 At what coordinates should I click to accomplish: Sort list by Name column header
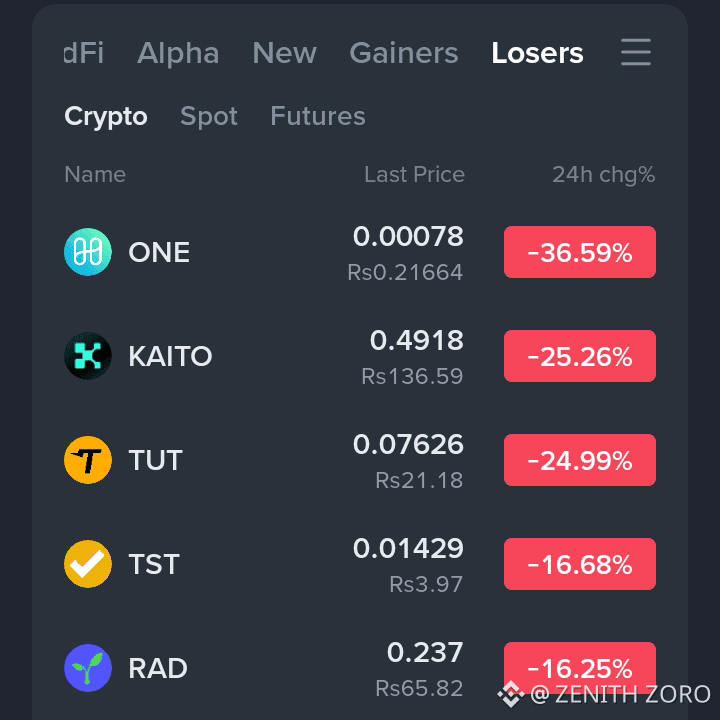[95, 174]
